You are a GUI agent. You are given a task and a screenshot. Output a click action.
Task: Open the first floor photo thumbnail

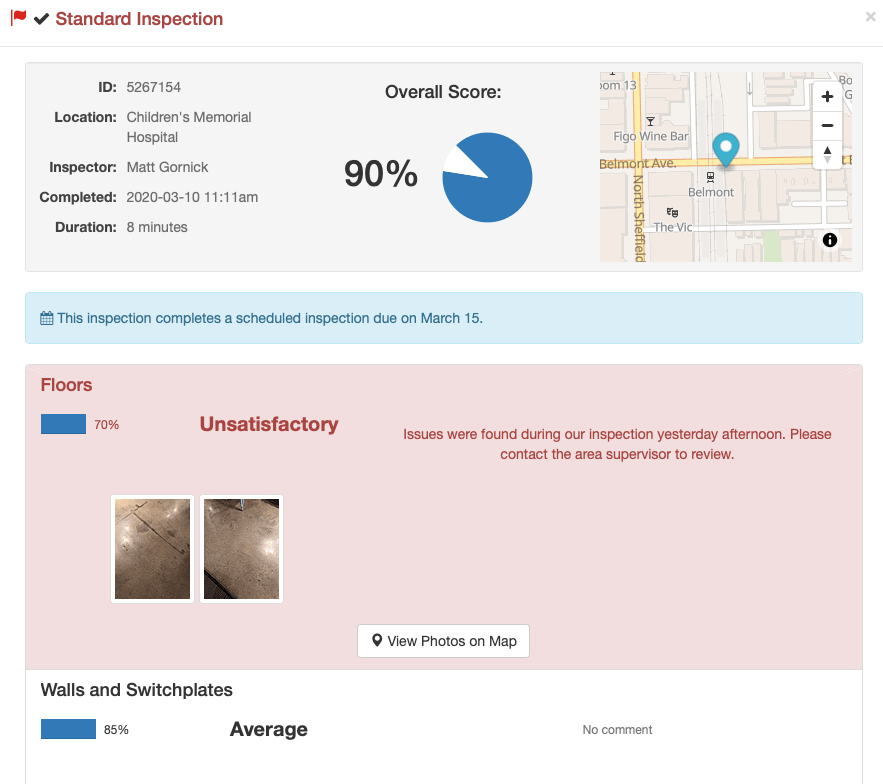coord(152,549)
